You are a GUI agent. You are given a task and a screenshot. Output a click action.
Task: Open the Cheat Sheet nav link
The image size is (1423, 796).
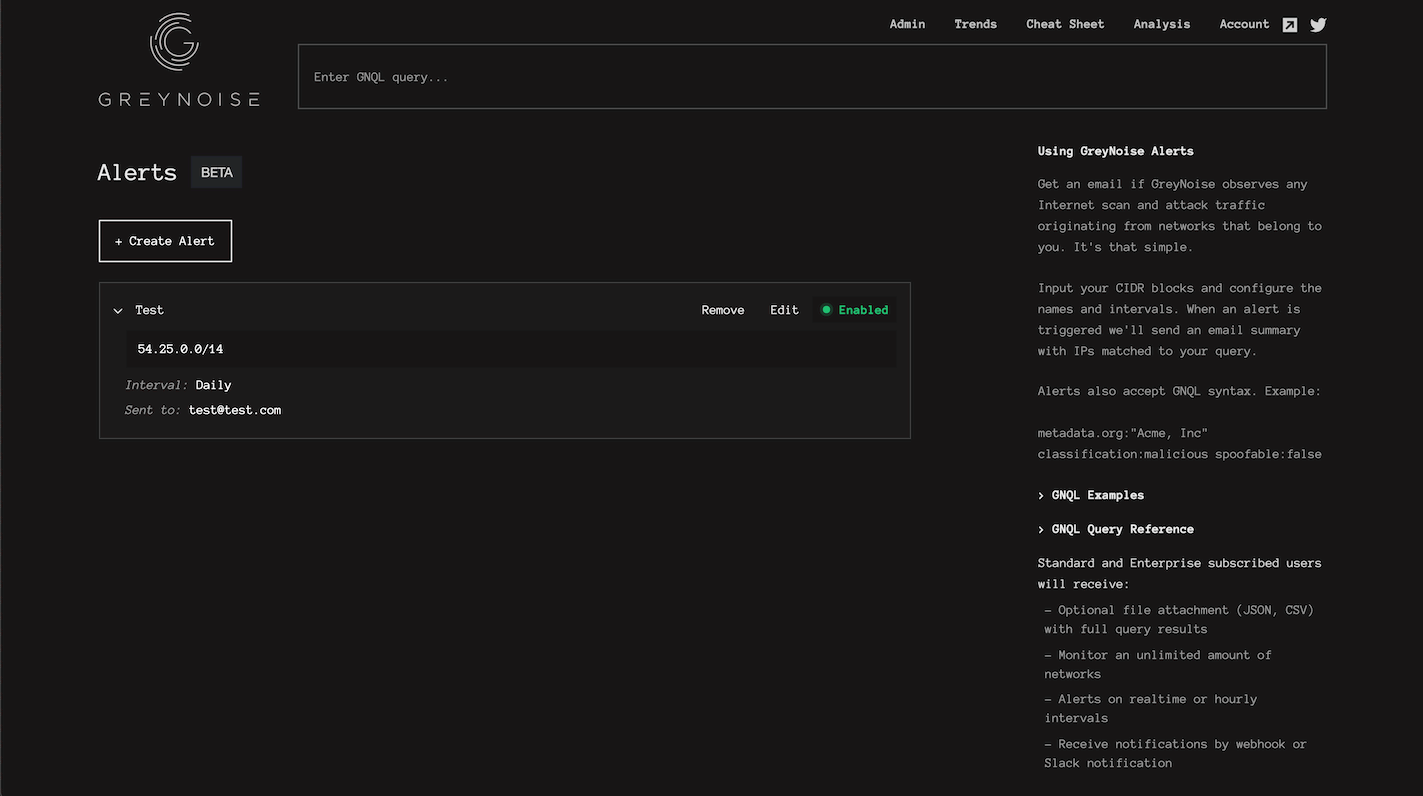coord(1065,24)
